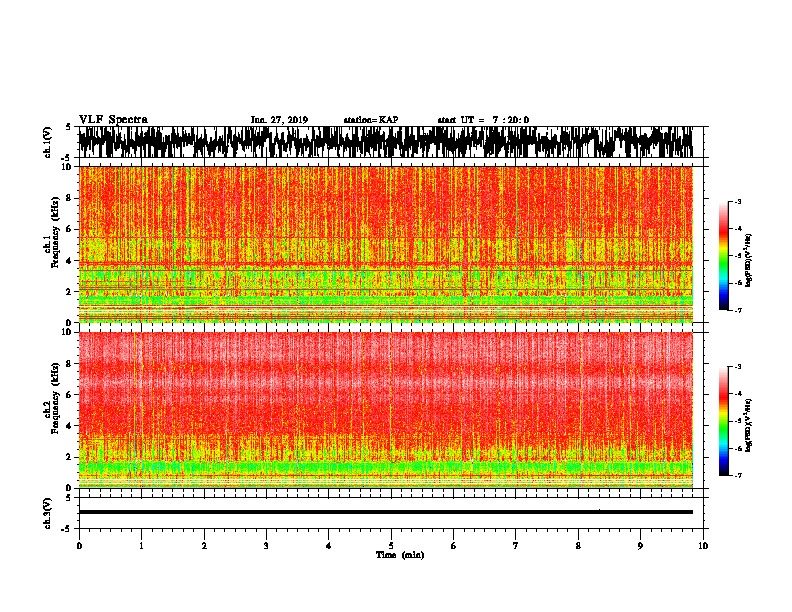Click the ch.2 "Frequency (kHz)" axis label
792x612 pixels.
(x=55, y=398)
